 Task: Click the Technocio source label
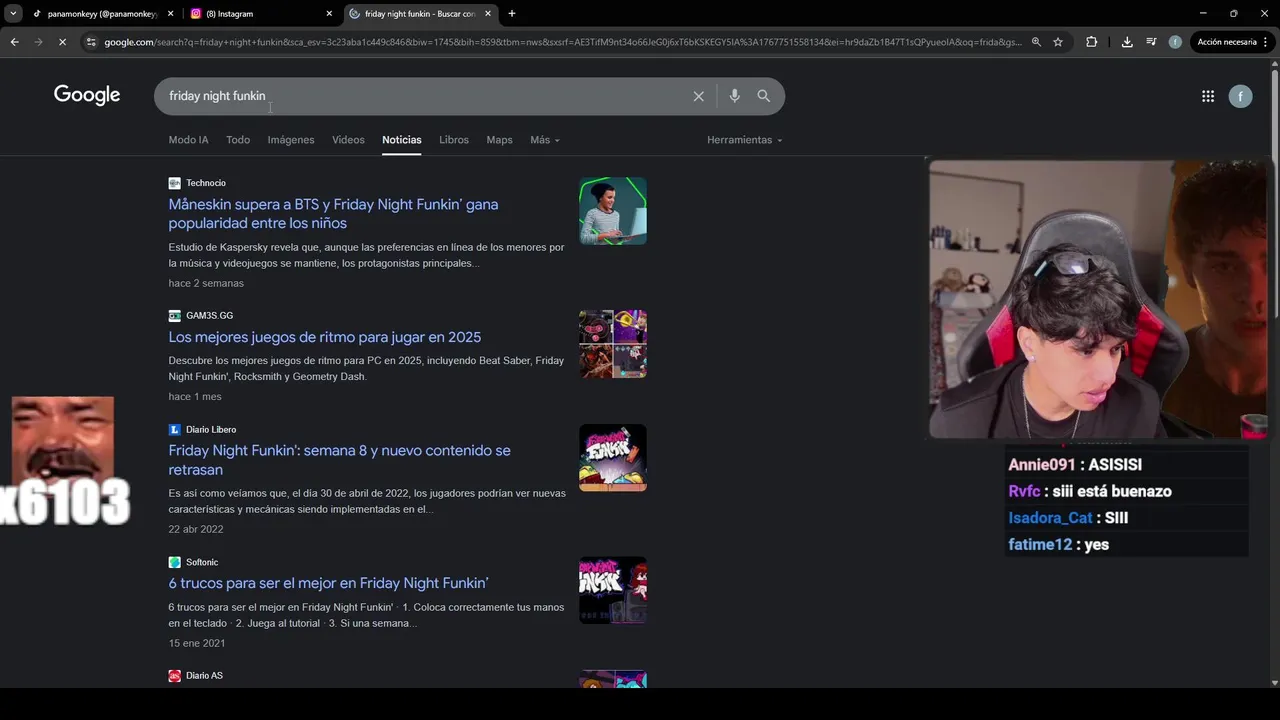click(206, 183)
